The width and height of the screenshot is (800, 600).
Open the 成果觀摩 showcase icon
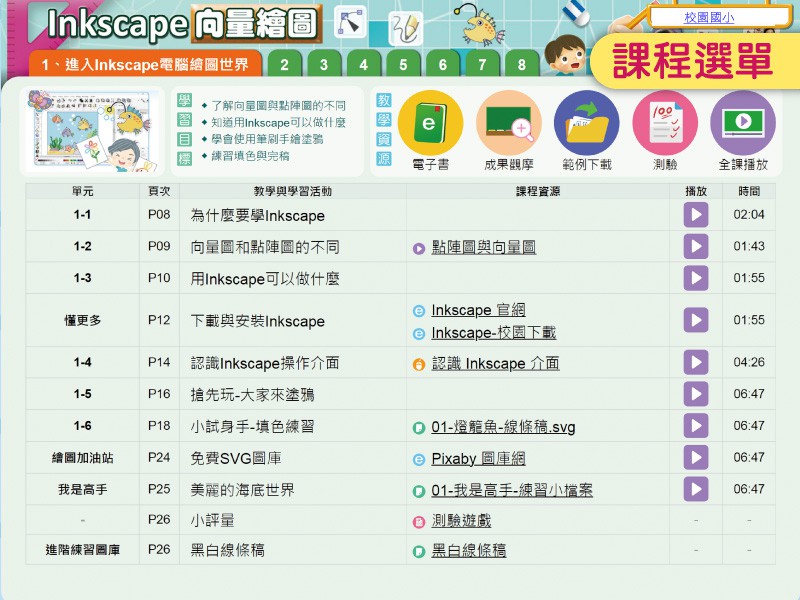[508, 124]
